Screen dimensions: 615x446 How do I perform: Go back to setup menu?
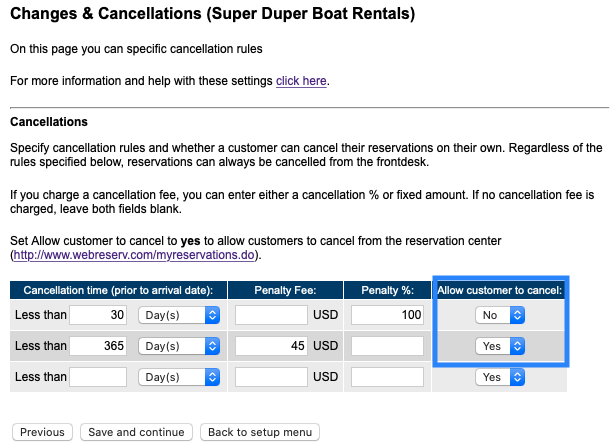[260, 432]
